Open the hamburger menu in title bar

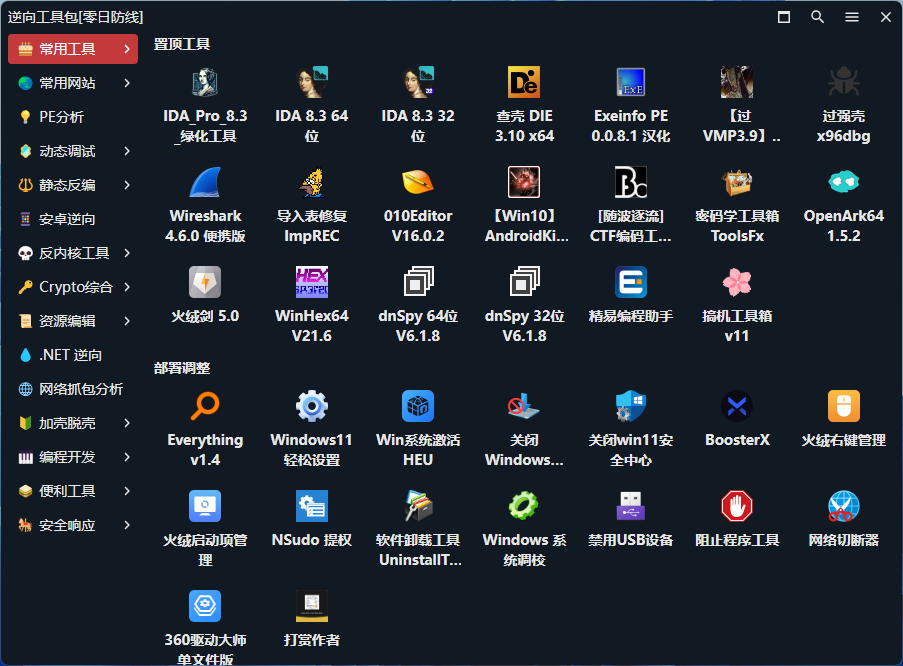point(851,17)
